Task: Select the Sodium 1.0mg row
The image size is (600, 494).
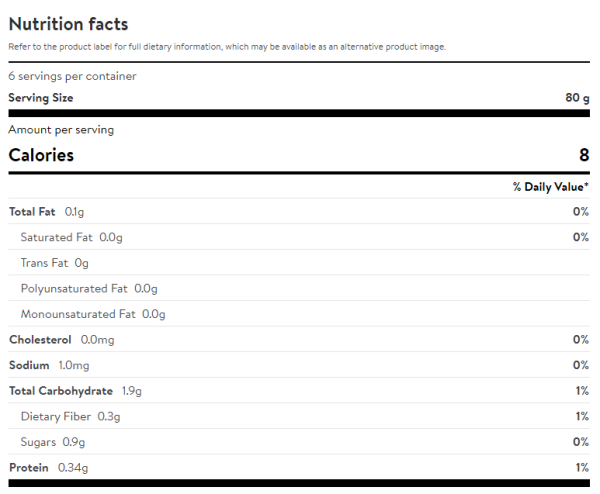Action: [x=49, y=365]
